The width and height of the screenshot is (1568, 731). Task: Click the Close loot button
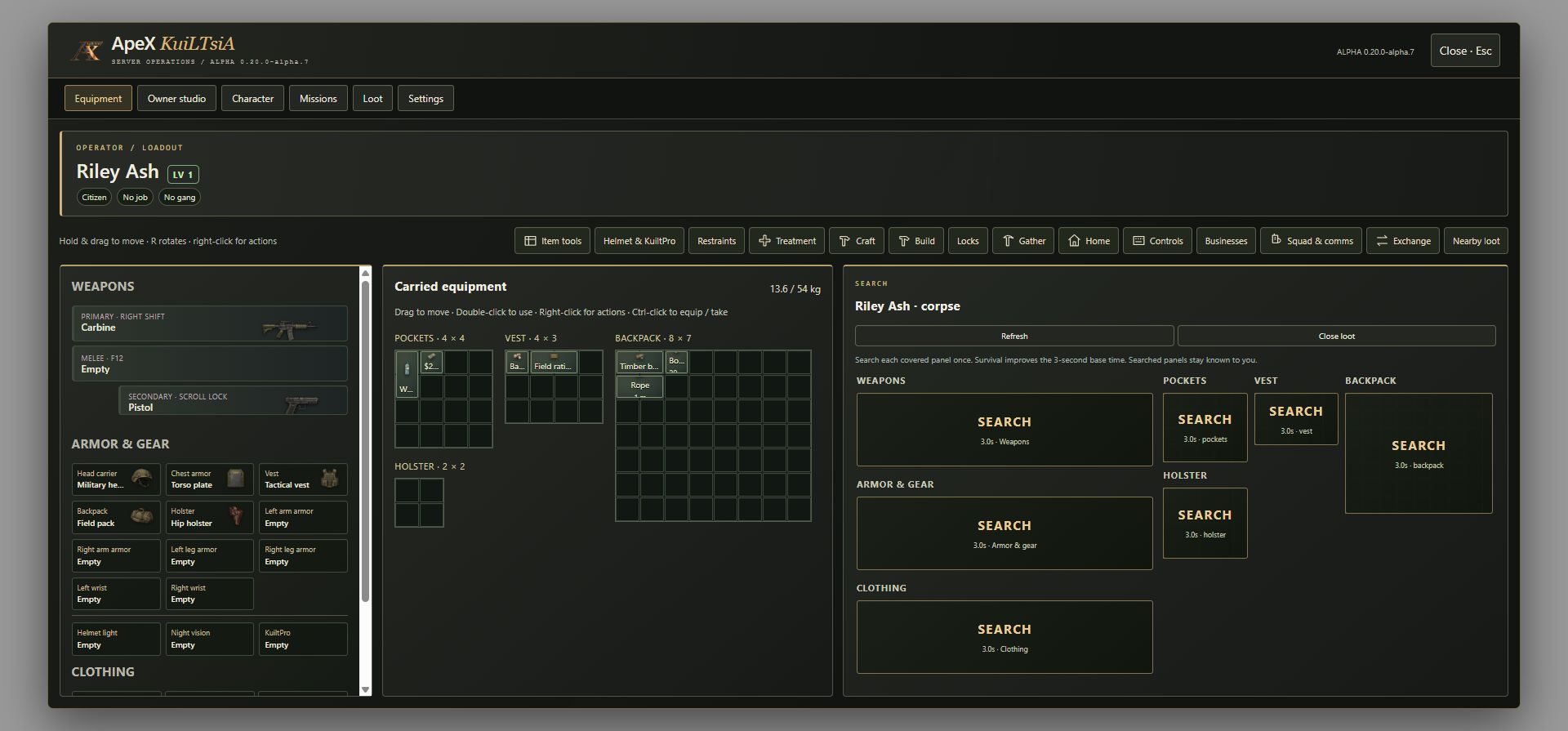[x=1337, y=336]
